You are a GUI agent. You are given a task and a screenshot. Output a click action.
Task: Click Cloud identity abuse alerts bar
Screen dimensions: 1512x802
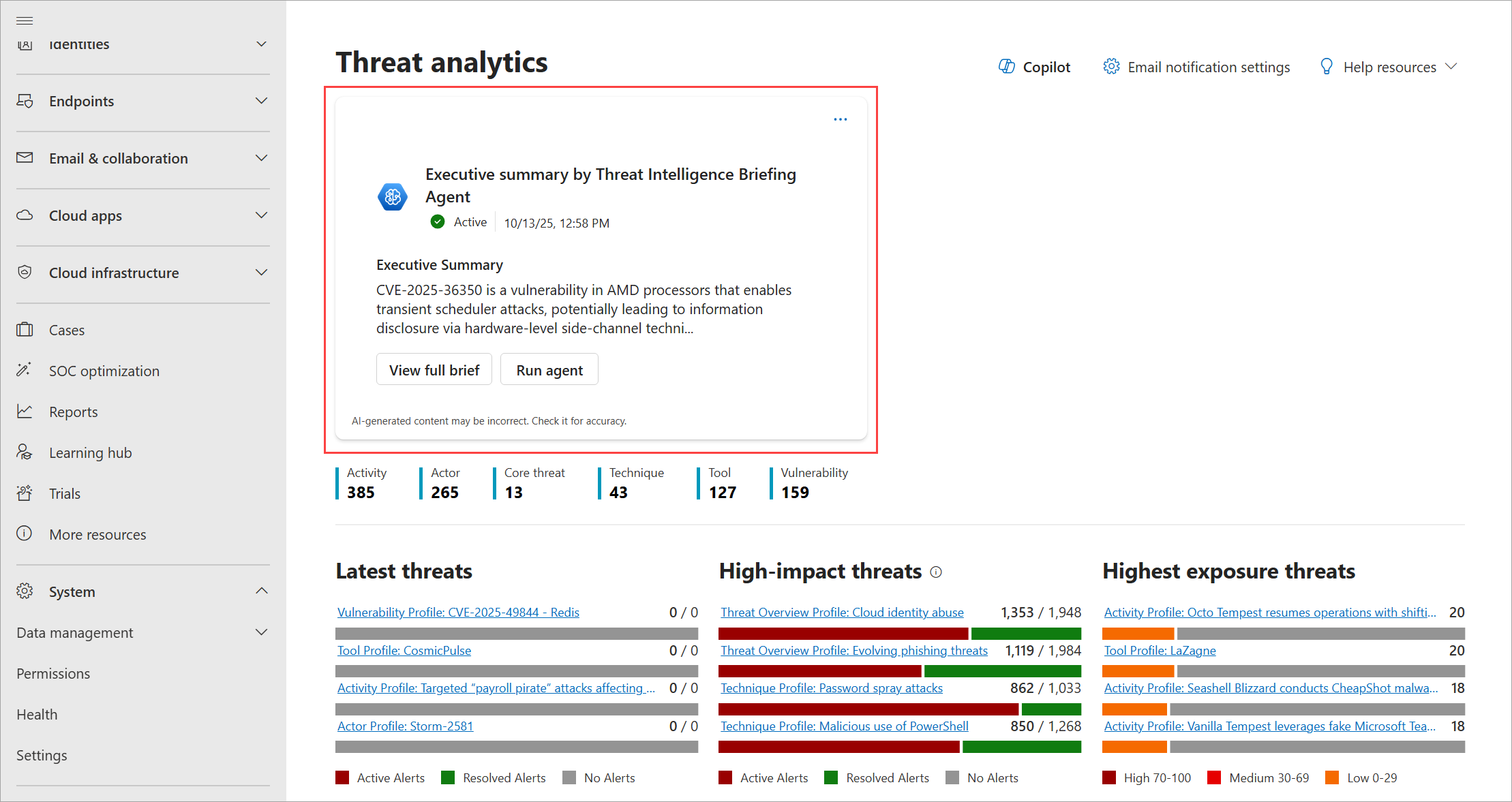point(900,633)
